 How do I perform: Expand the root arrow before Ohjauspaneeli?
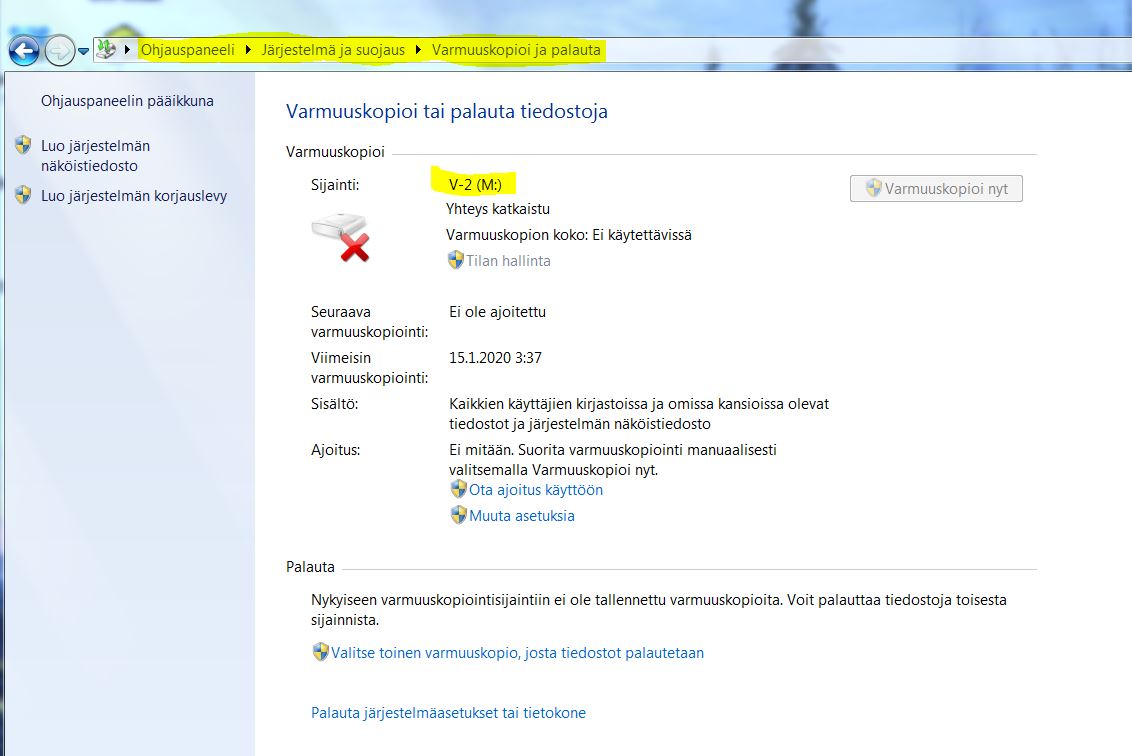tap(127, 50)
